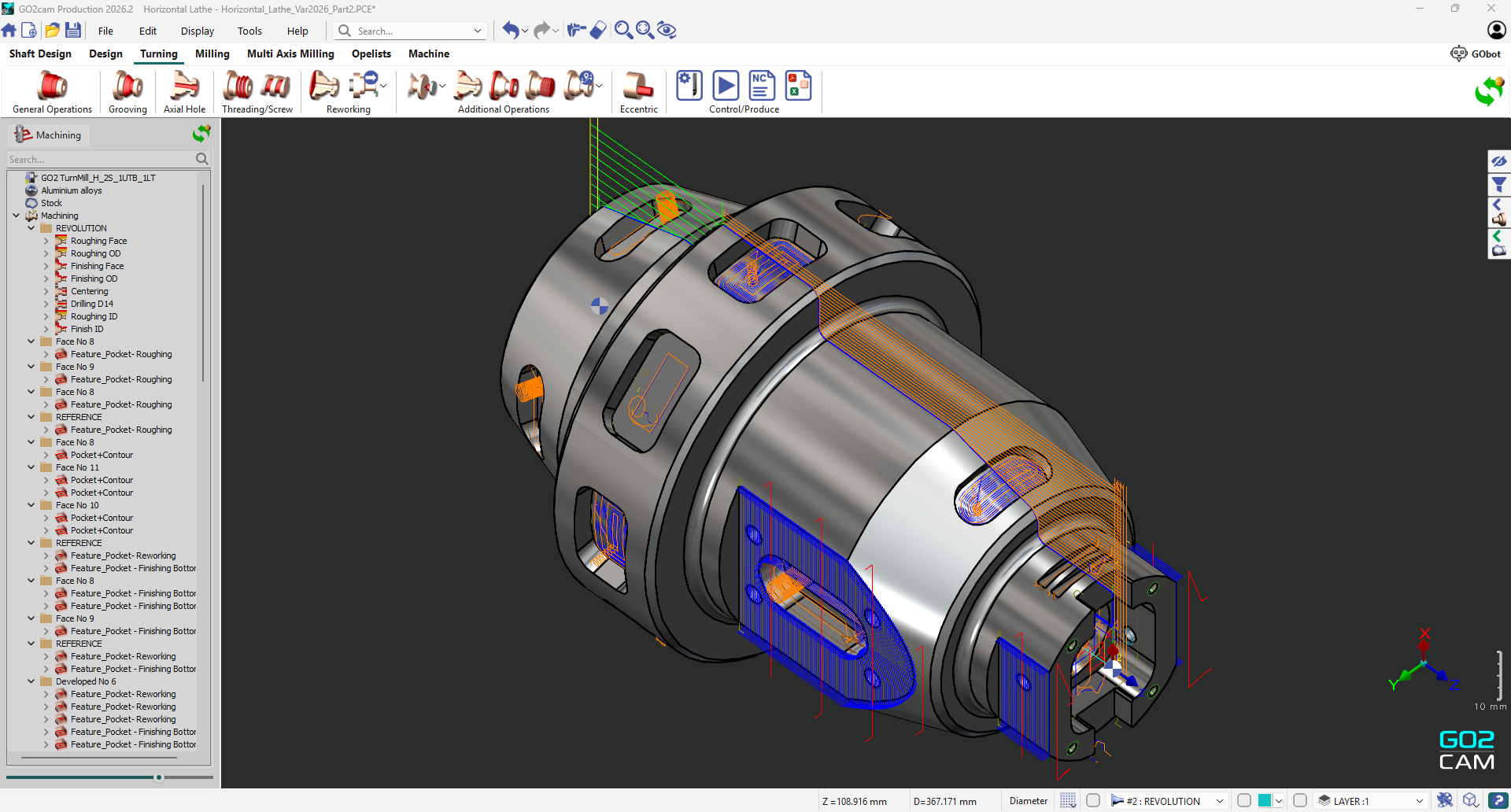
Task: Generate the NC file icon
Action: (x=761, y=86)
